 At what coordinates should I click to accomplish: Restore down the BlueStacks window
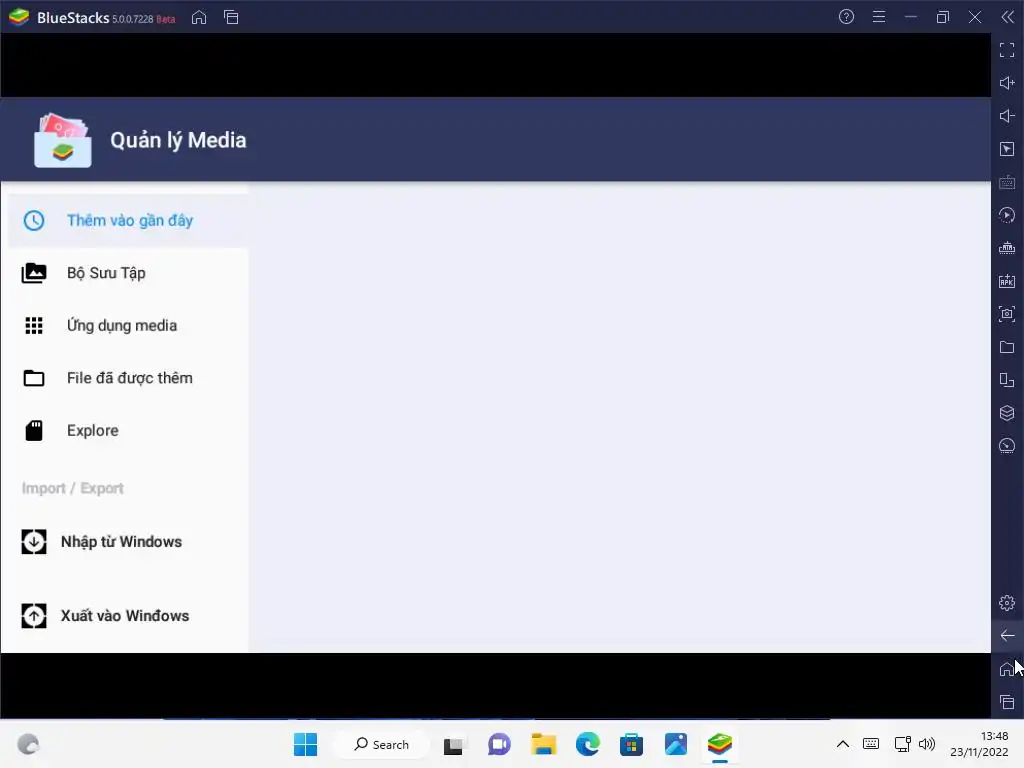pos(942,17)
